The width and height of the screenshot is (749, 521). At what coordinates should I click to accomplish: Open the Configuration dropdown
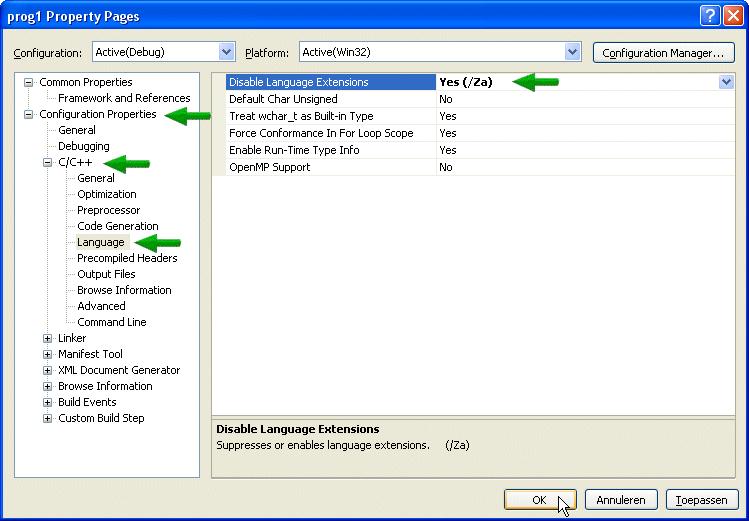[x=226, y=52]
